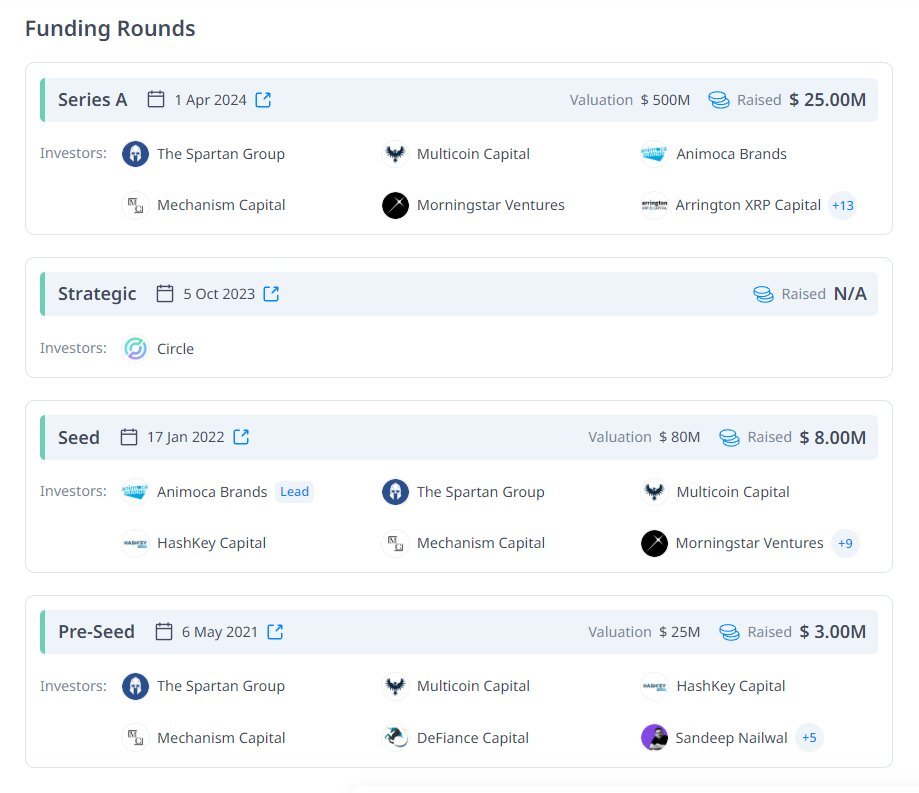Click the calendar icon beside 17 Jan 2022
The image size is (919, 793).
129,437
